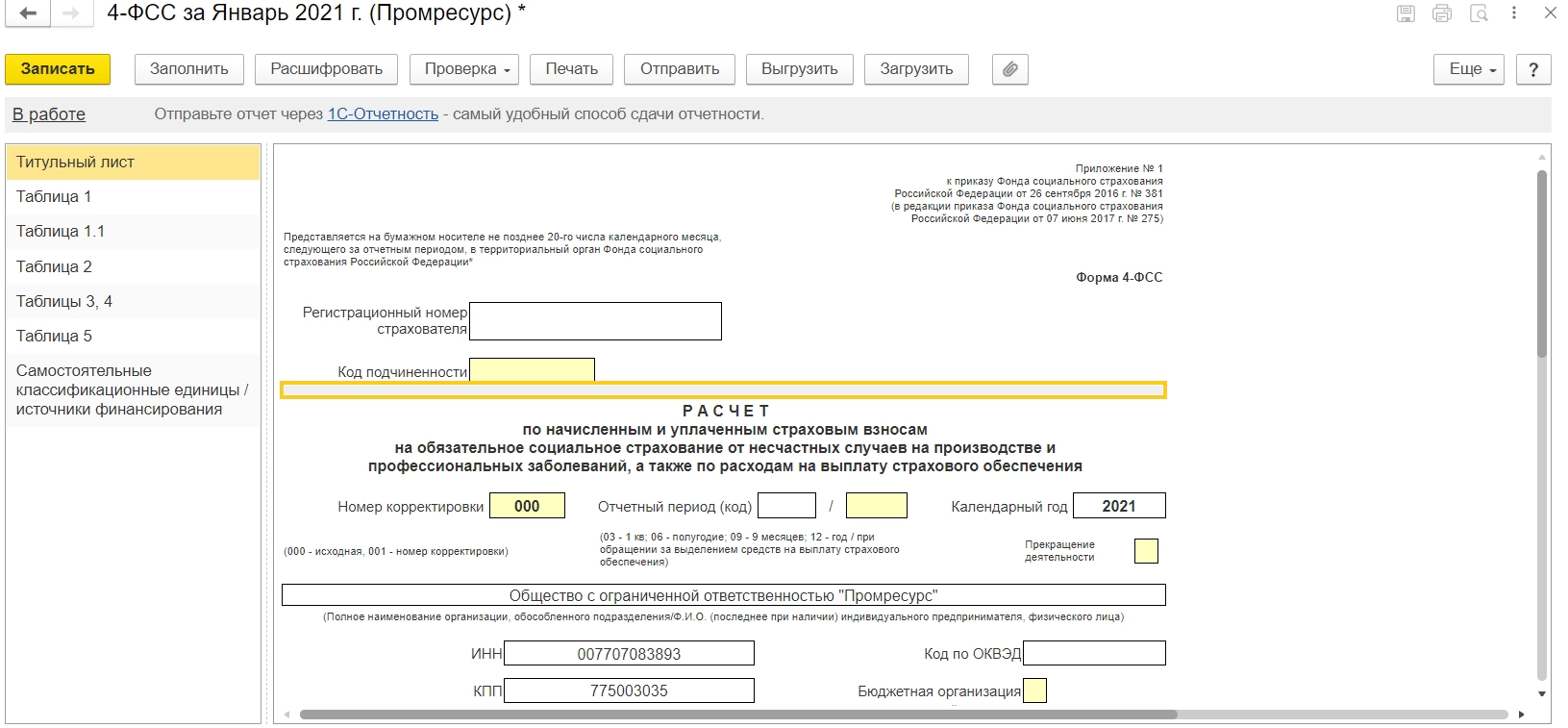Toggle the Бюджетная организация box
Screen dimensions: 1568x728
[x=1034, y=690]
